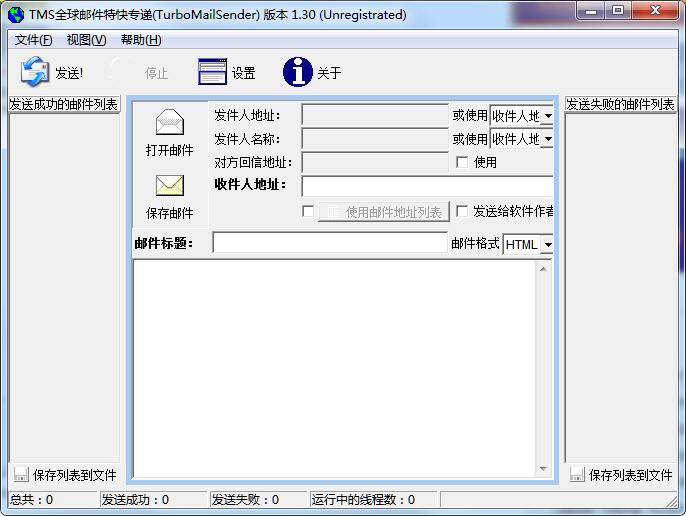Enable the 使用 reply address checkbox

point(462,162)
